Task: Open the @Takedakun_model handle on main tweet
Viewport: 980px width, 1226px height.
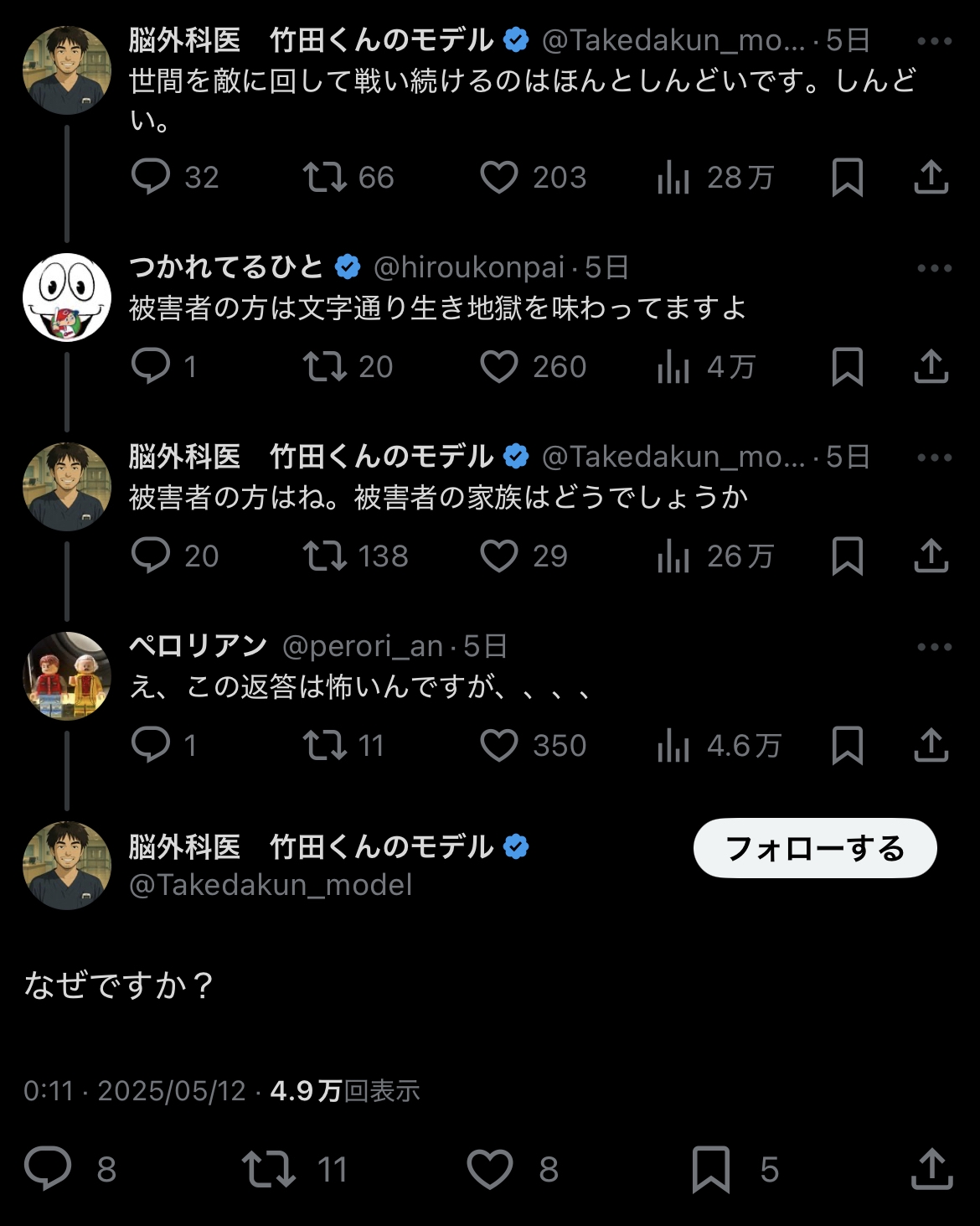Action: coord(271,885)
